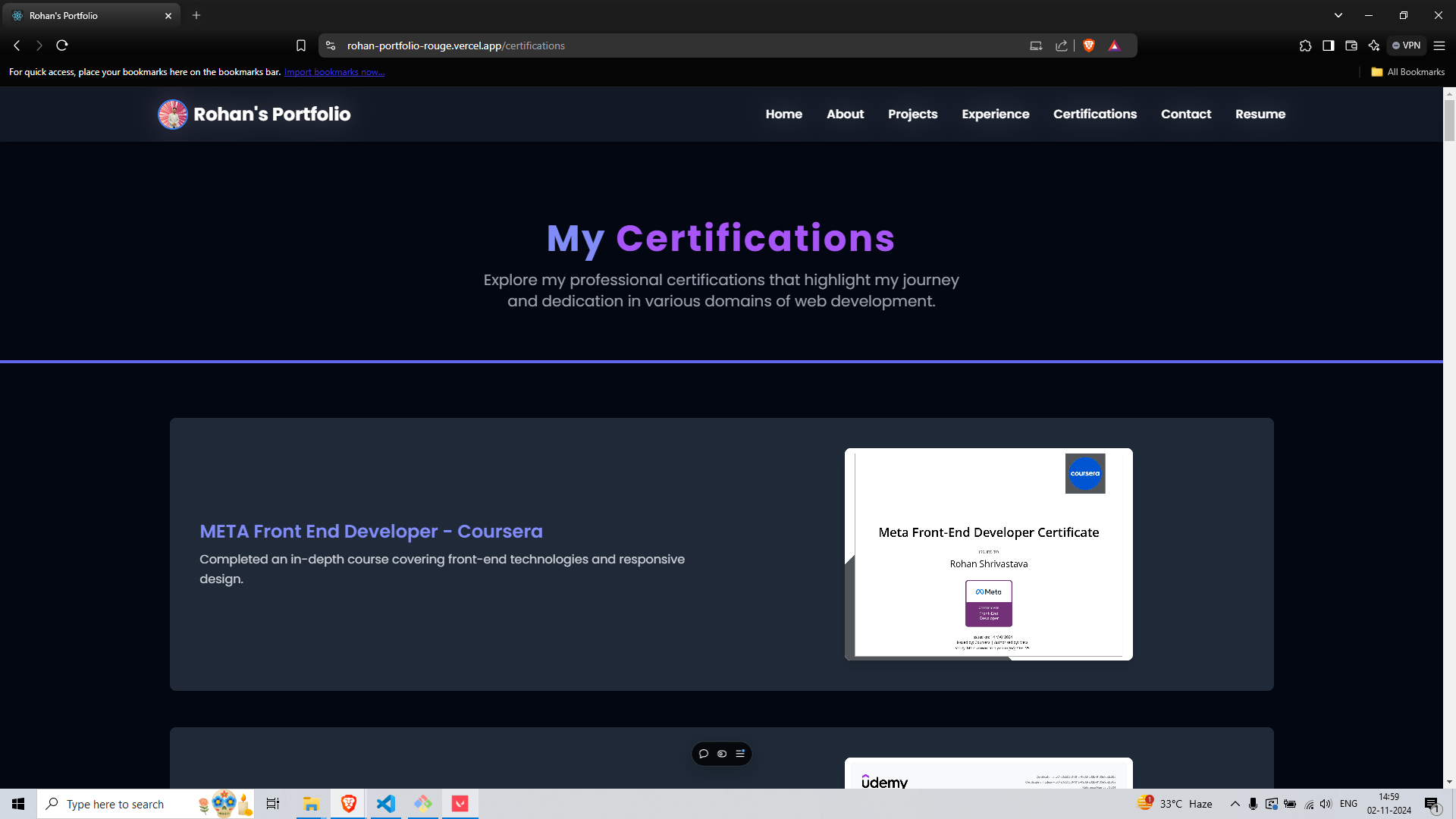Toggle the sidebar panel
The width and height of the screenshot is (1456, 819).
coord(1328,45)
